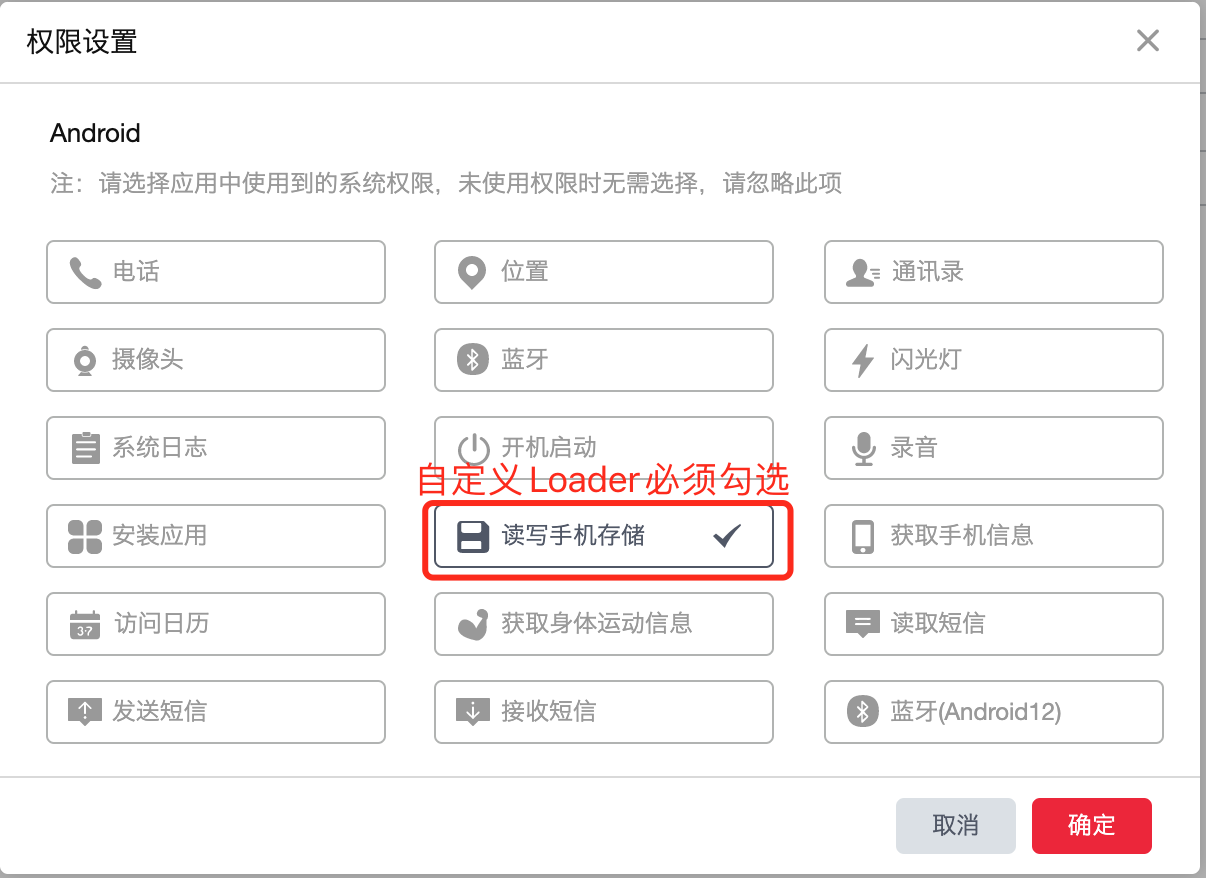Enable the 系统日志 permission option
Viewport: 1206px width, 878px height.
(x=215, y=448)
